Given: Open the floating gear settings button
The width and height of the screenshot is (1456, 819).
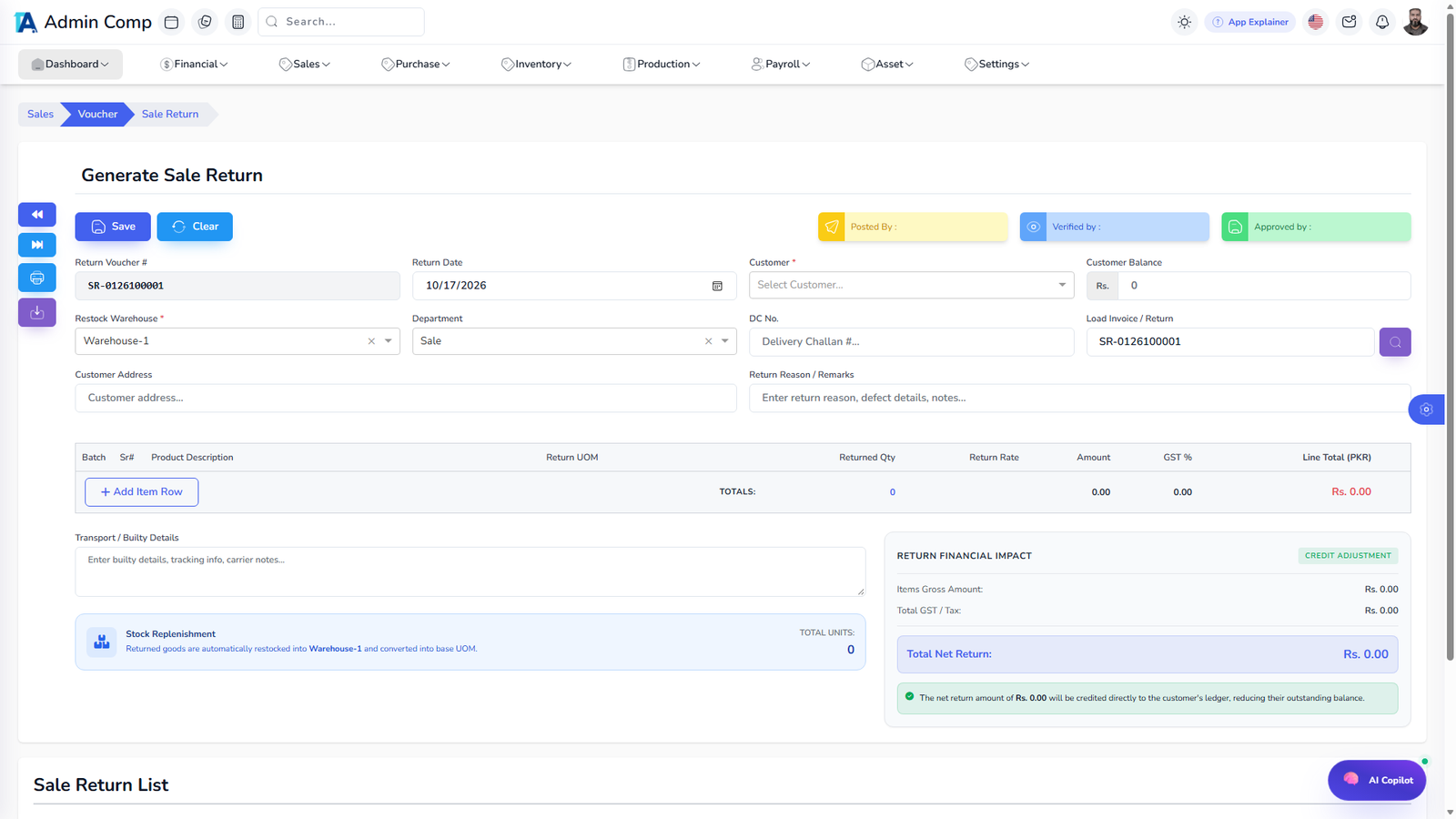Looking at the screenshot, I should (x=1426, y=409).
